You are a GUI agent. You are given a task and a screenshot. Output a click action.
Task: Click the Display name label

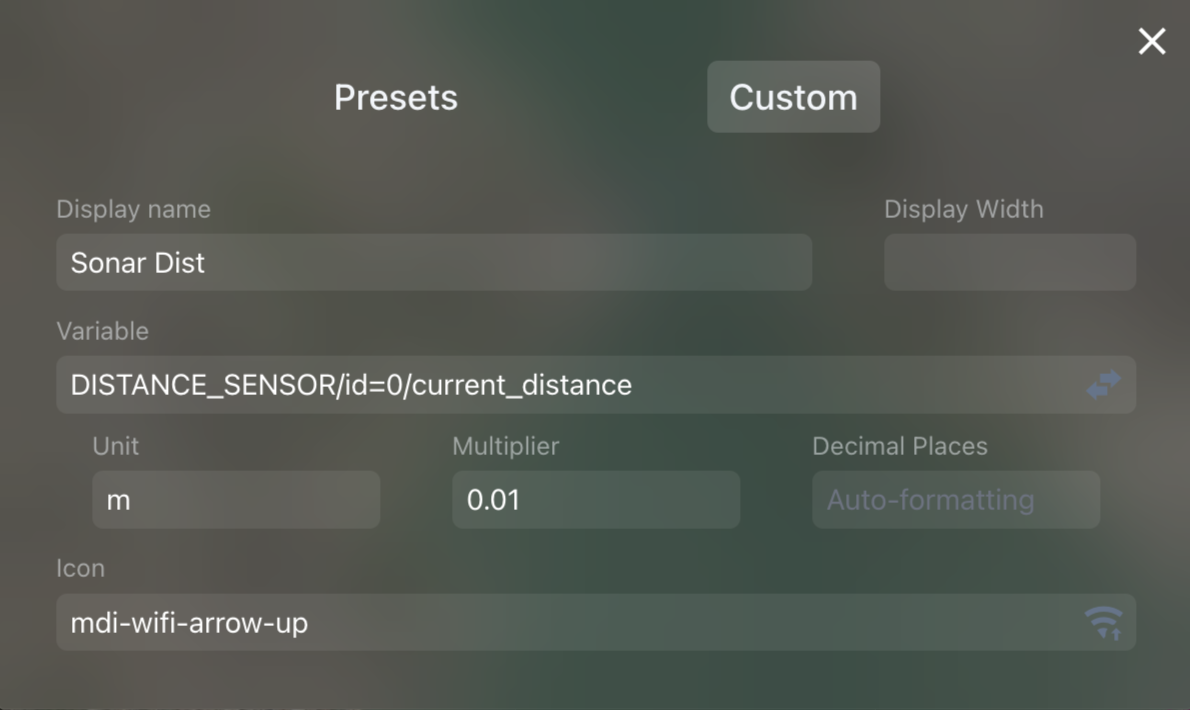[x=133, y=209]
